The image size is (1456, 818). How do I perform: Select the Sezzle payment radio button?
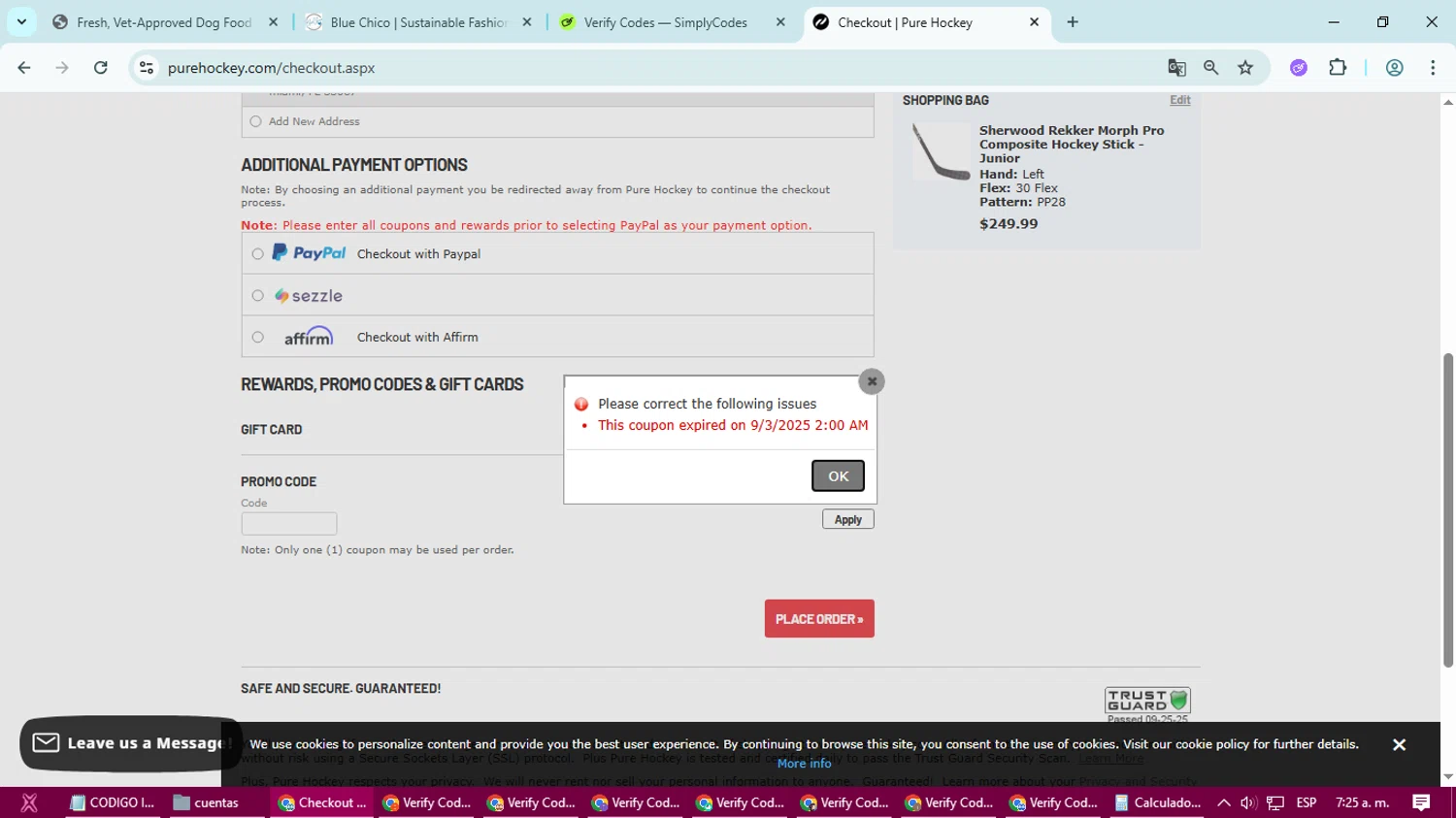257,296
